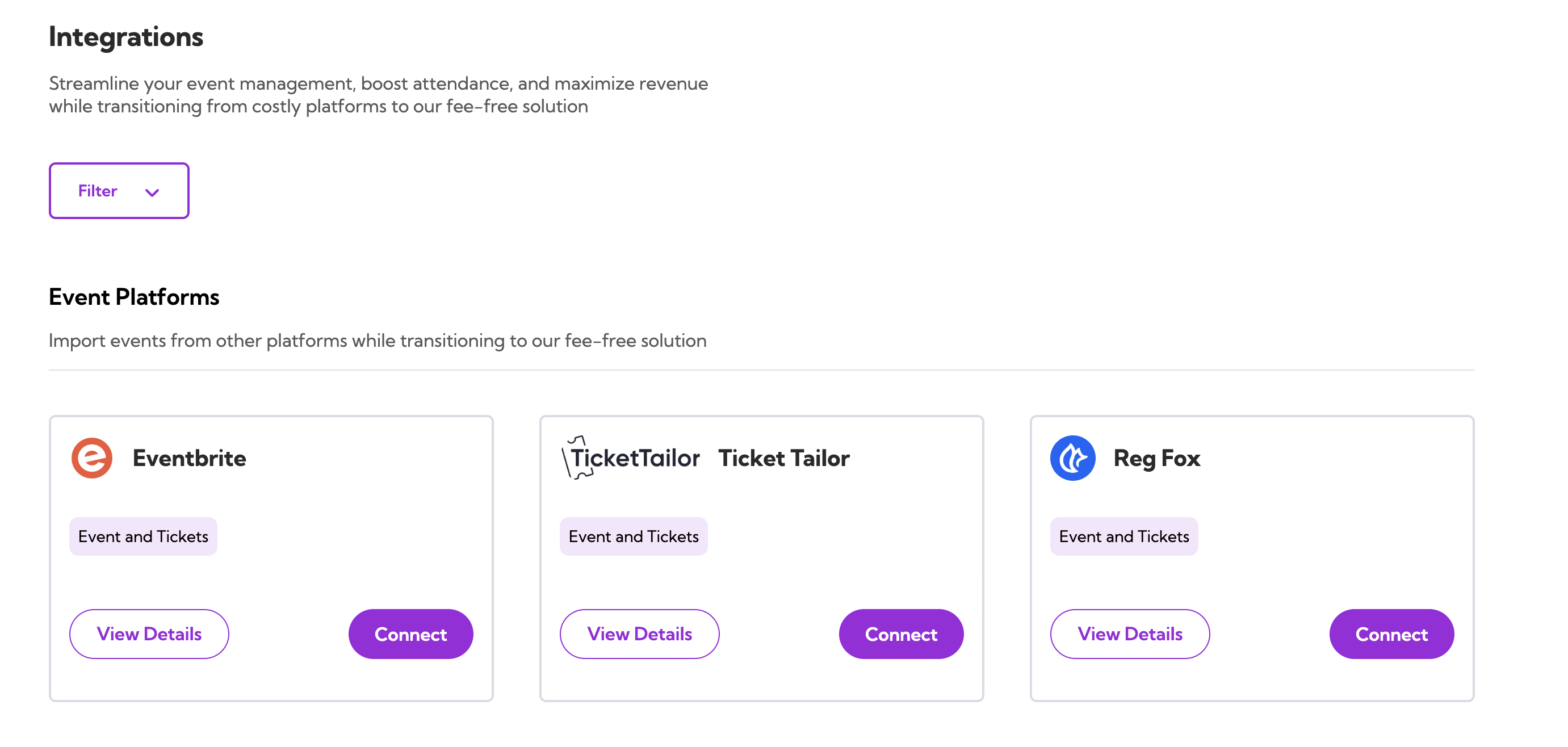The image size is (1568, 747).
Task: Select the Event and Tickets tag under Ticket Tailor
Action: [x=633, y=536]
